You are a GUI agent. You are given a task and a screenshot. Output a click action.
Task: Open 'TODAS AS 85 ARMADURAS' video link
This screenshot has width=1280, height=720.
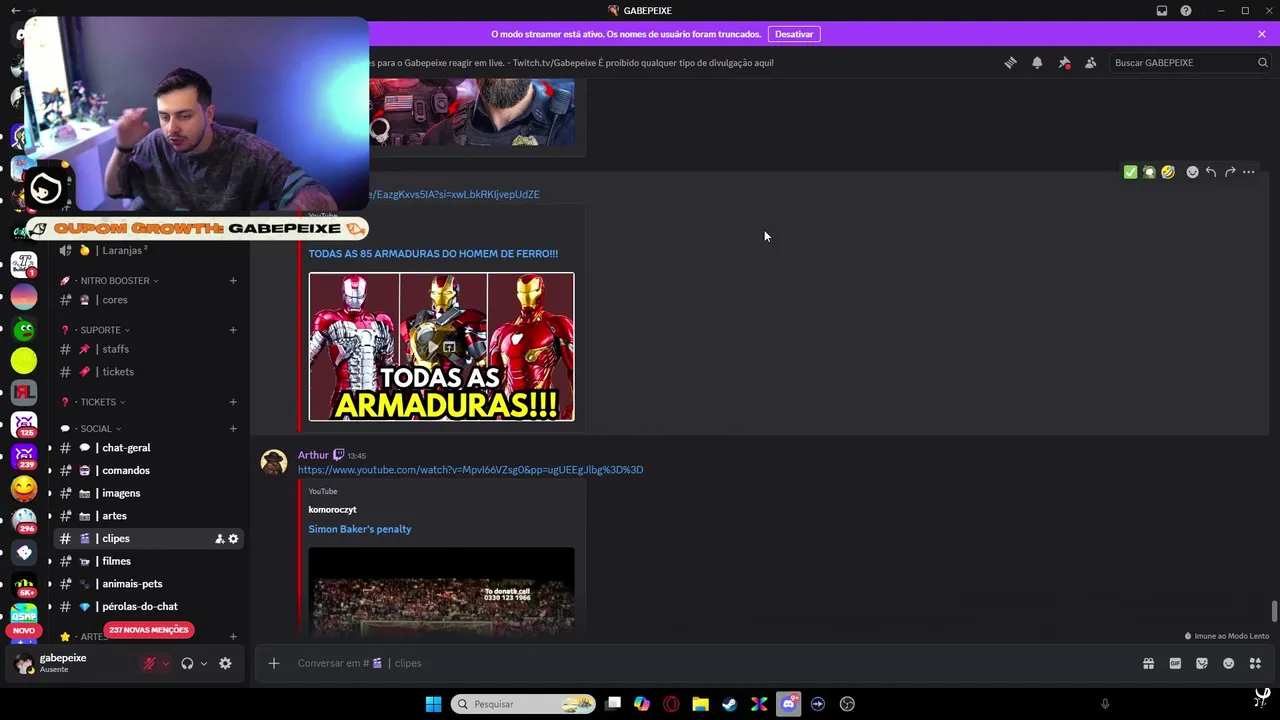click(x=433, y=254)
